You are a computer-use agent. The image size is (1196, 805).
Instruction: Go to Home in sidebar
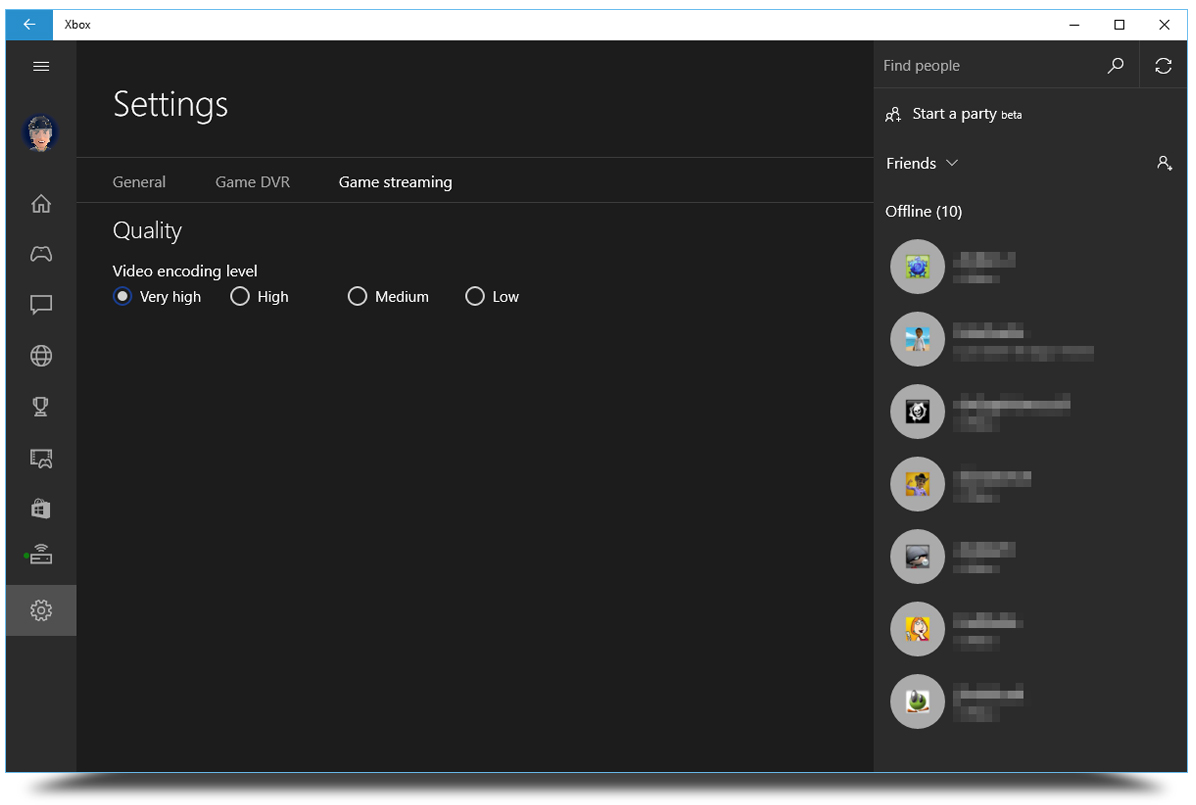[x=41, y=204]
